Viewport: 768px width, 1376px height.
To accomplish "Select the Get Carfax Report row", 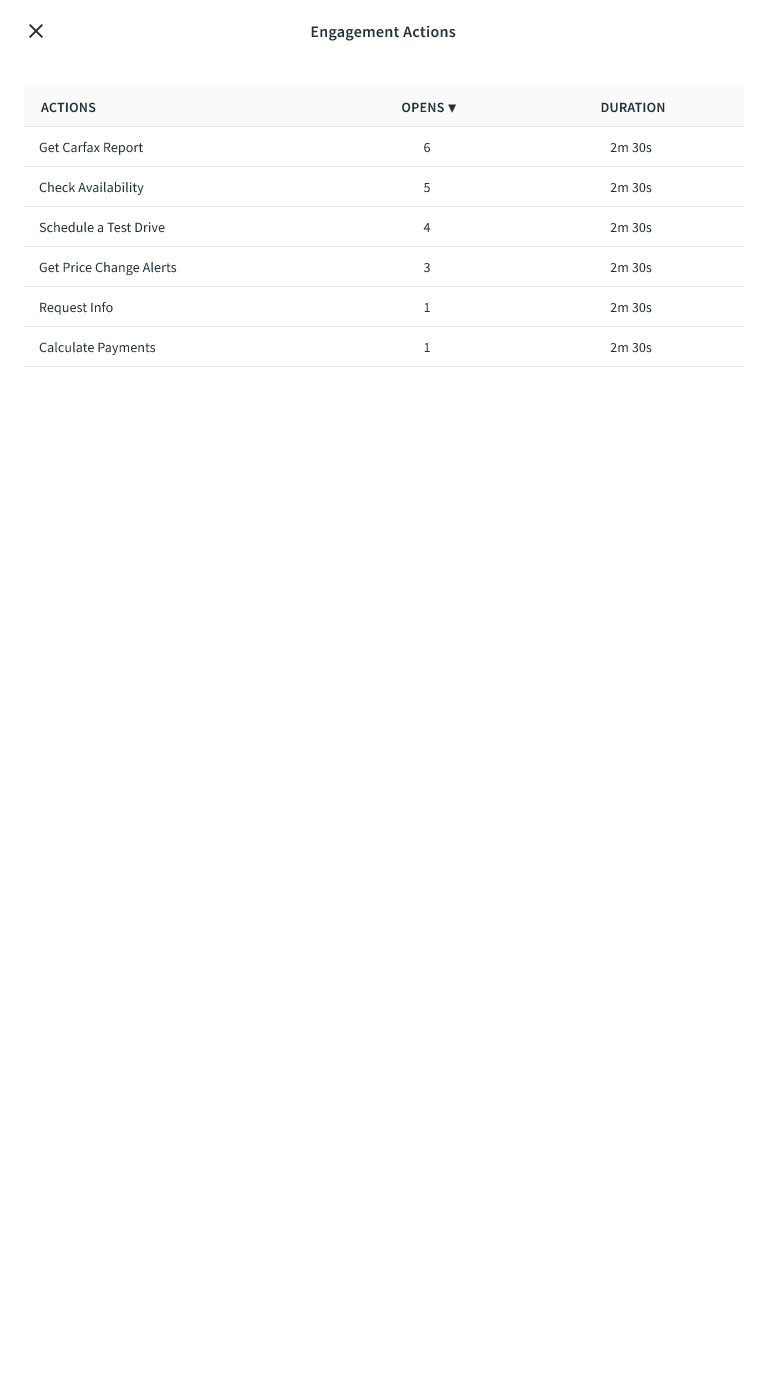I will [x=91, y=147].
